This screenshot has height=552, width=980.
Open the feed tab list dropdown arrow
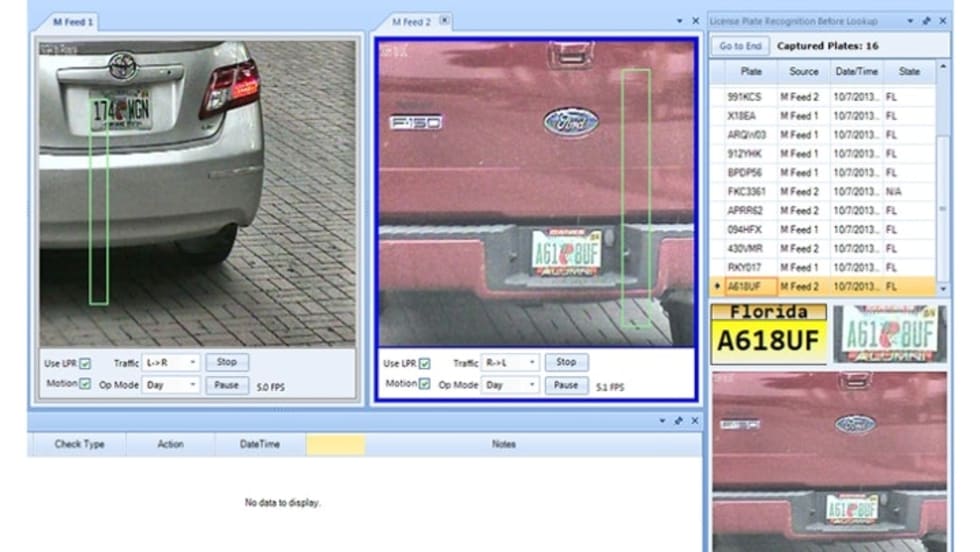[679, 20]
